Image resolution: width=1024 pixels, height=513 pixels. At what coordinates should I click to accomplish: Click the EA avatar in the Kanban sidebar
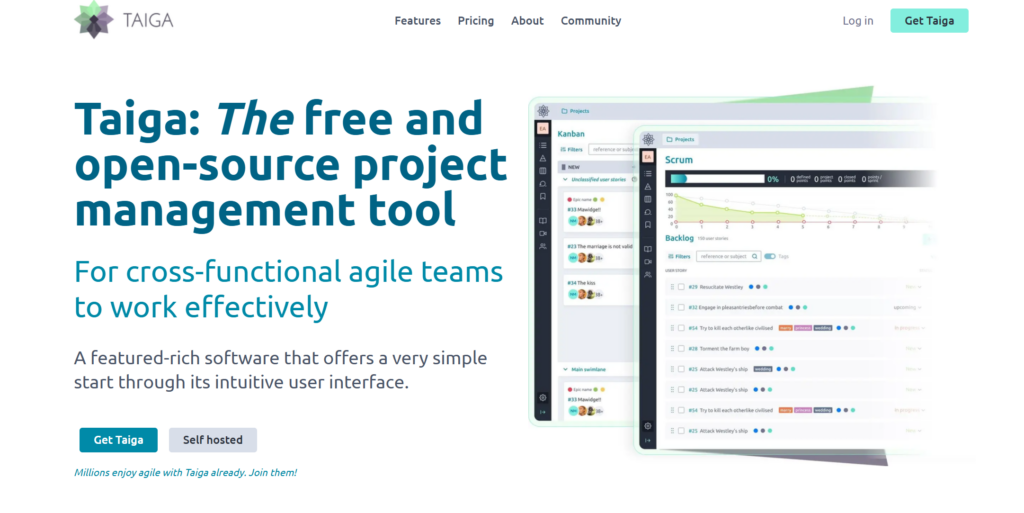coord(543,129)
